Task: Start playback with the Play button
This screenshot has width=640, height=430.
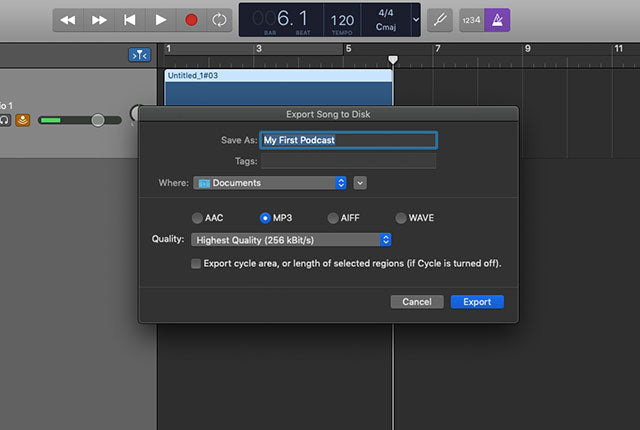Action: (160, 20)
